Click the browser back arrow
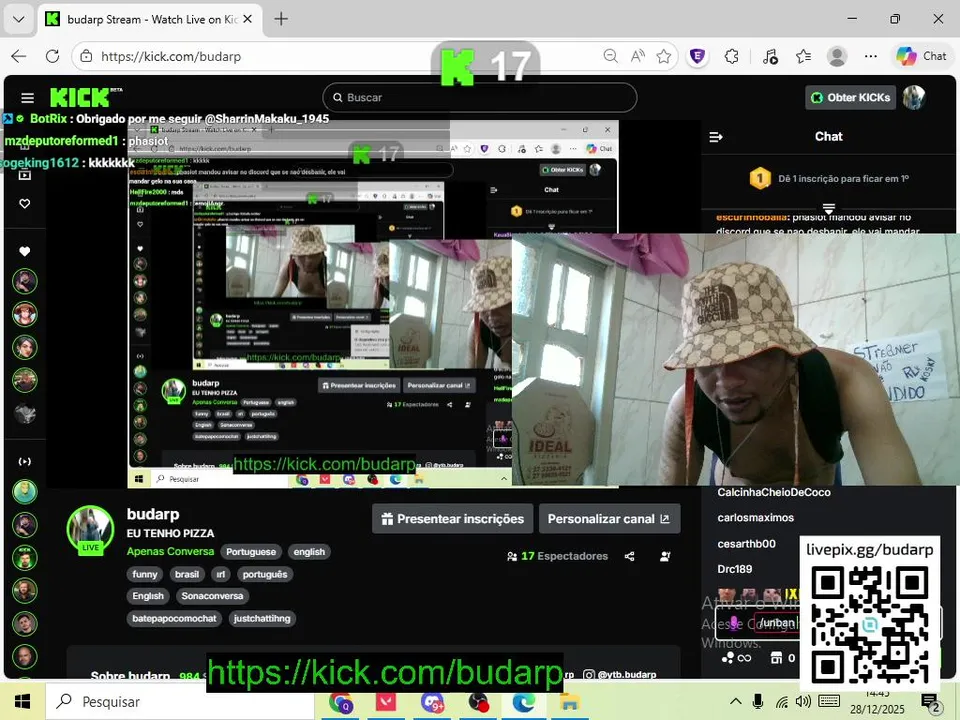960x720 pixels. [x=19, y=56]
